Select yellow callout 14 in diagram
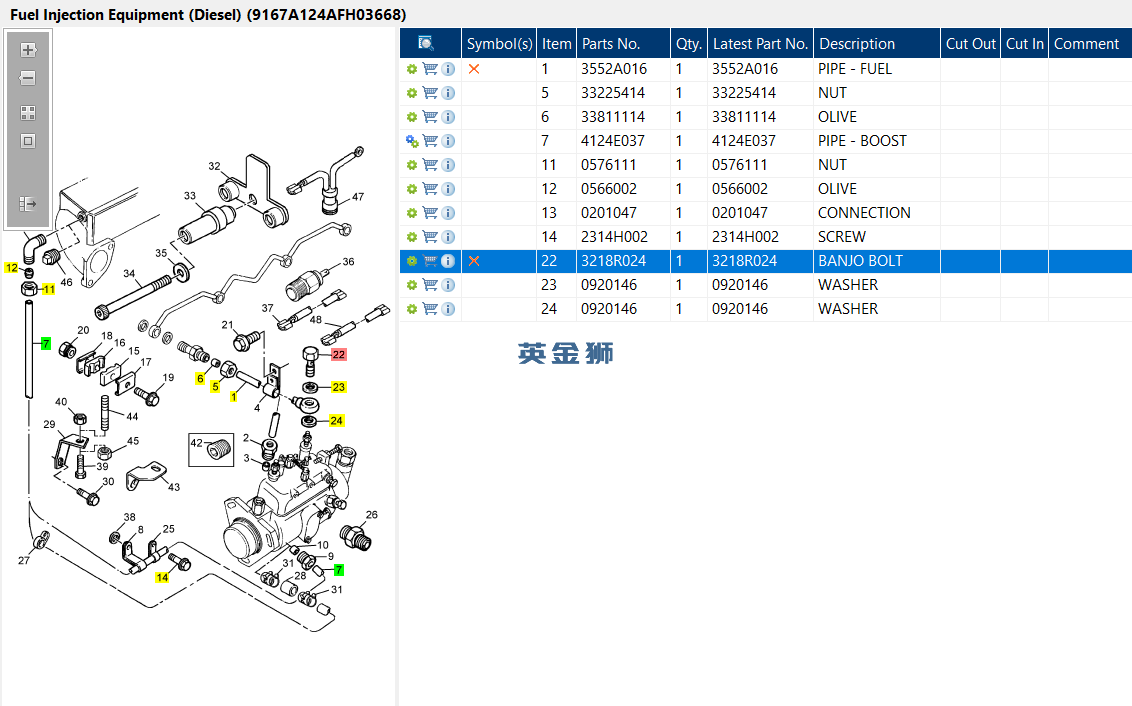Image resolution: width=1132 pixels, height=706 pixels. [x=162, y=578]
